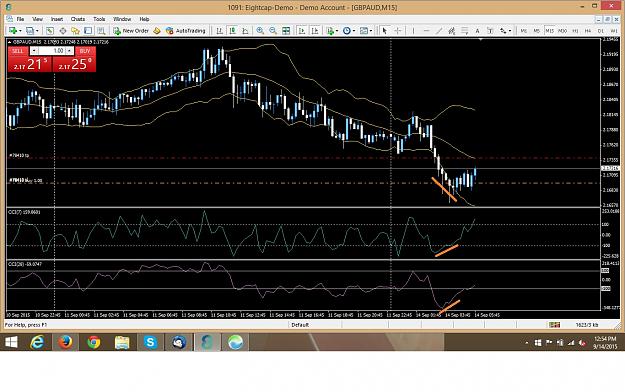Viewport: 625px width, 392px height.
Task: Switch chart to H4 timeframe
Action: (x=588, y=31)
